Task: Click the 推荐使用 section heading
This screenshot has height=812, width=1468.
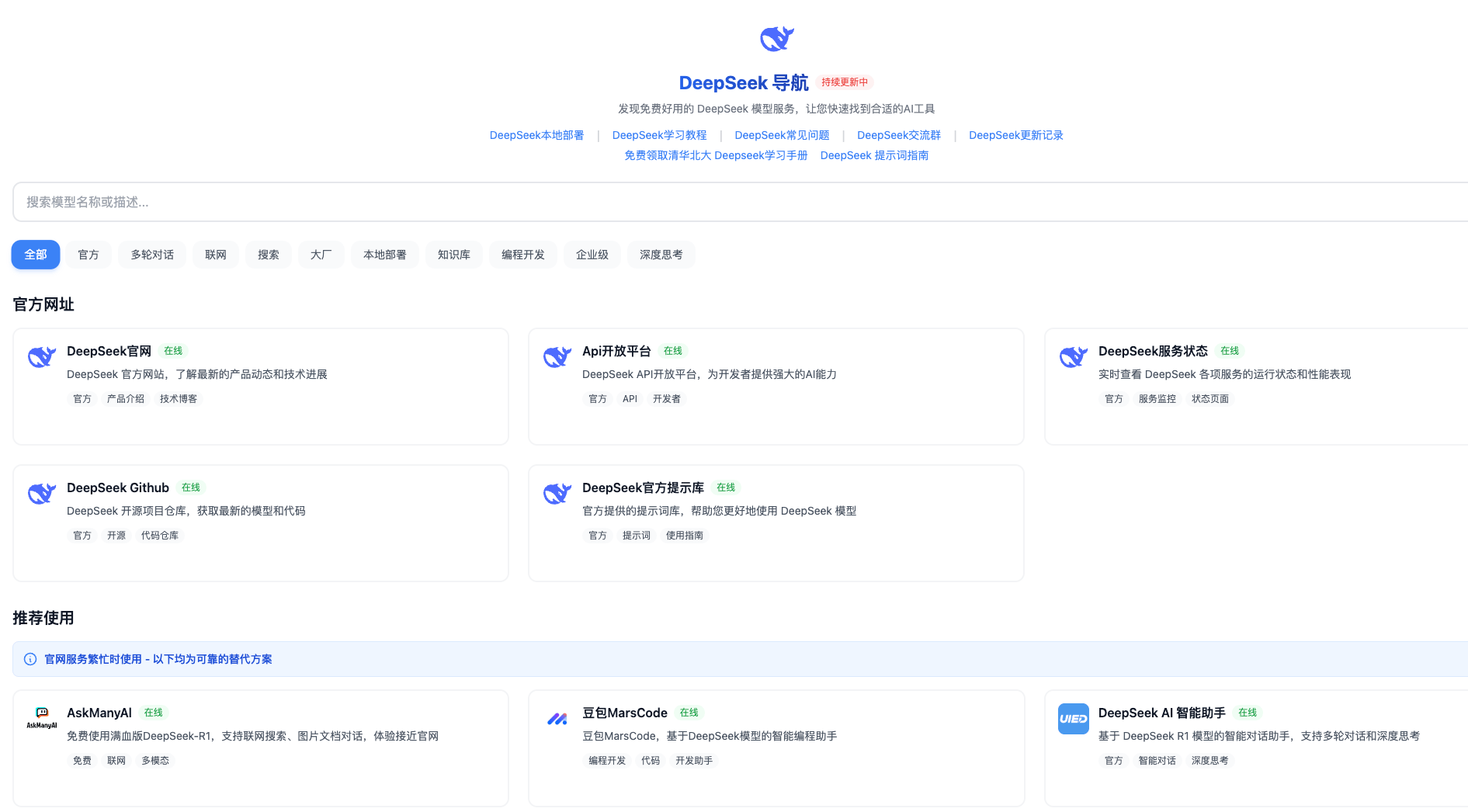Action: [43, 618]
